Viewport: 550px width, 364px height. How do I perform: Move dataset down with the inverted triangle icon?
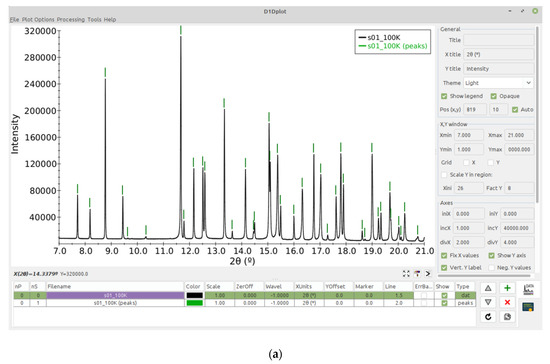tap(488, 302)
